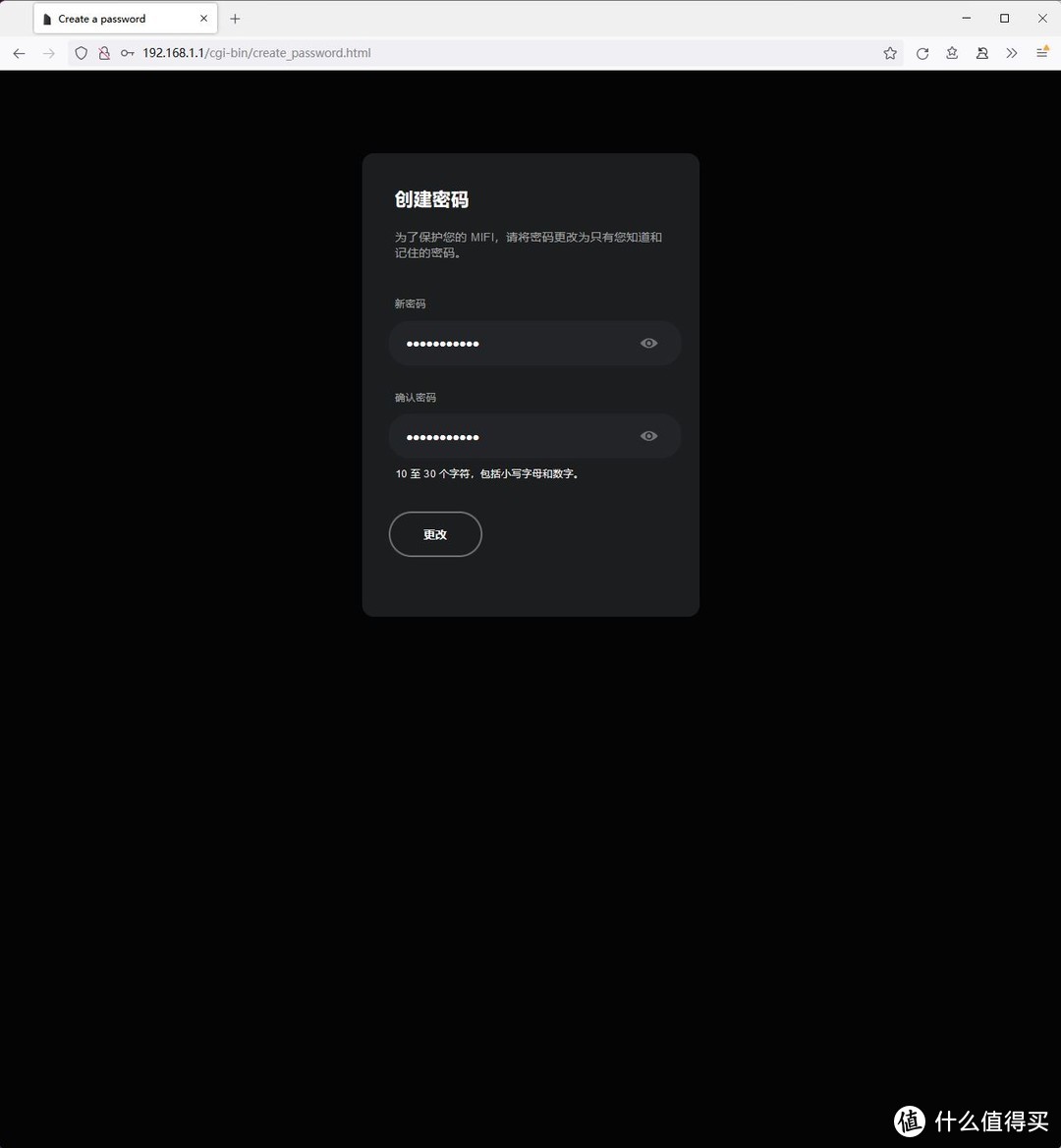Open the tracking protection shield icon
The width and height of the screenshot is (1061, 1148).
(82, 53)
